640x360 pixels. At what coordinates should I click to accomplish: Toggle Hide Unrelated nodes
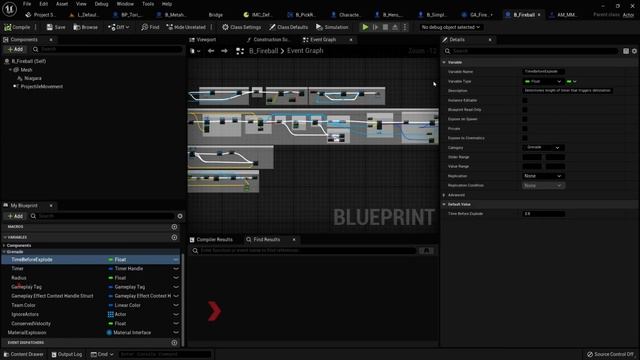(x=186, y=27)
